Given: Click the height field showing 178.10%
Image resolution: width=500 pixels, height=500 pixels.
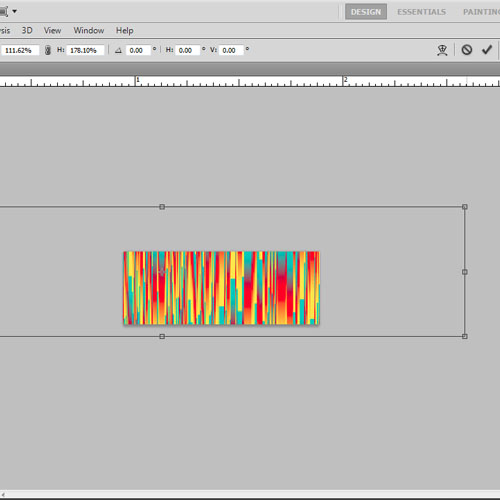Looking at the screenshot, I should point(85,50).
